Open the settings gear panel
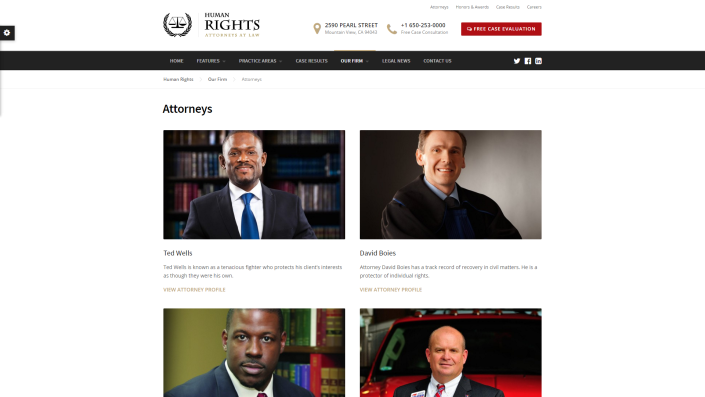The width and height of the screenshot is (705, 397). click(x=7, y=33)
